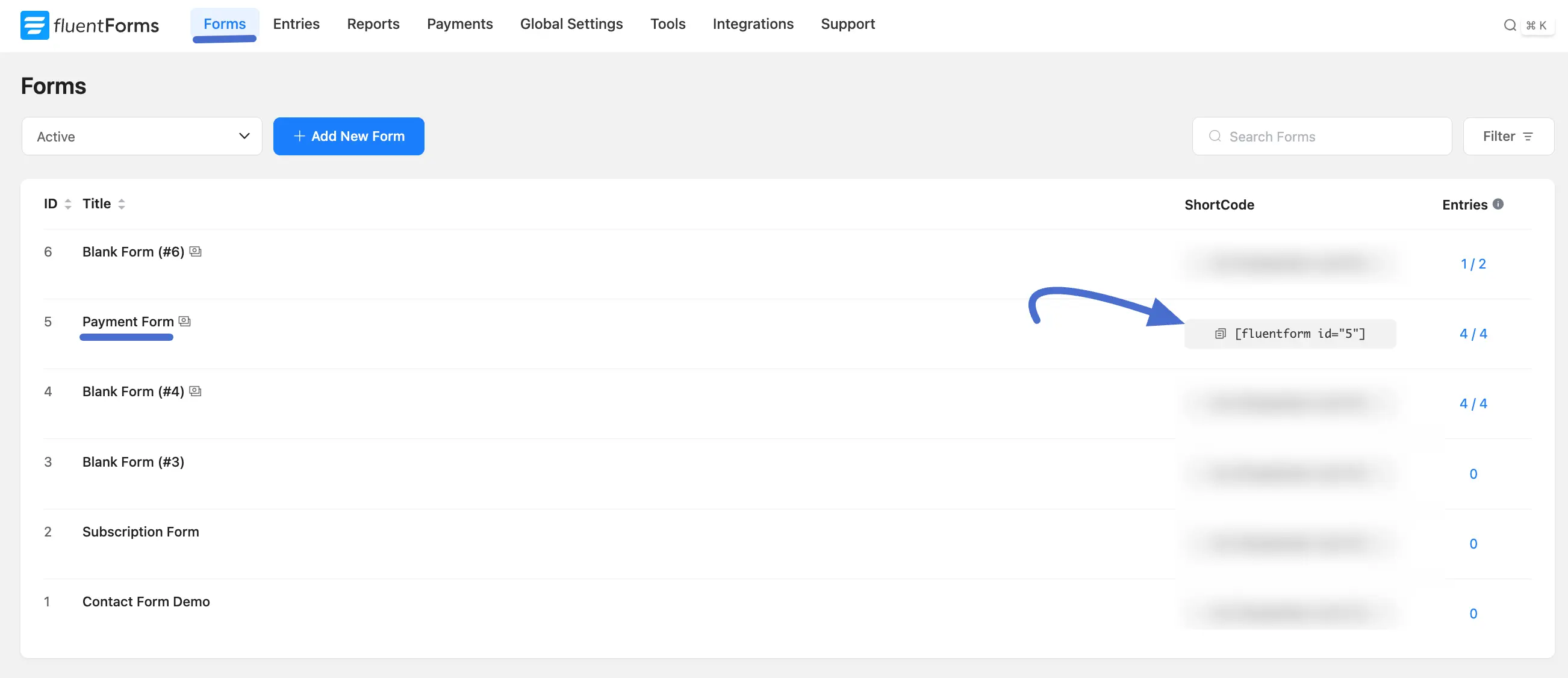
Task: Click the fluentForms logo icon
Action: pyautogui.click(x=35, y=25)
